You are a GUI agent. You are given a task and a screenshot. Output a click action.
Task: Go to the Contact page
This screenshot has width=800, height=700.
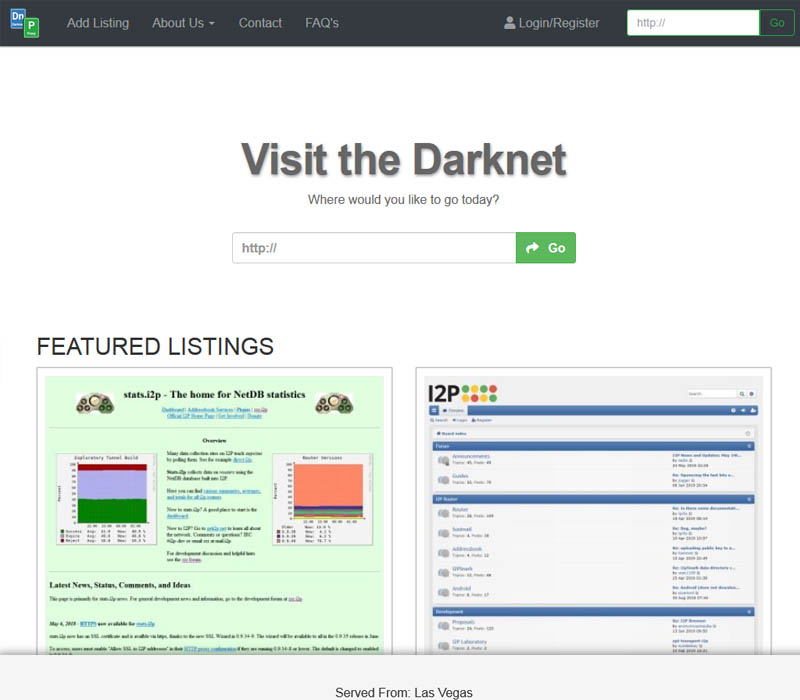pyautogui.click(x=260, y=23)
